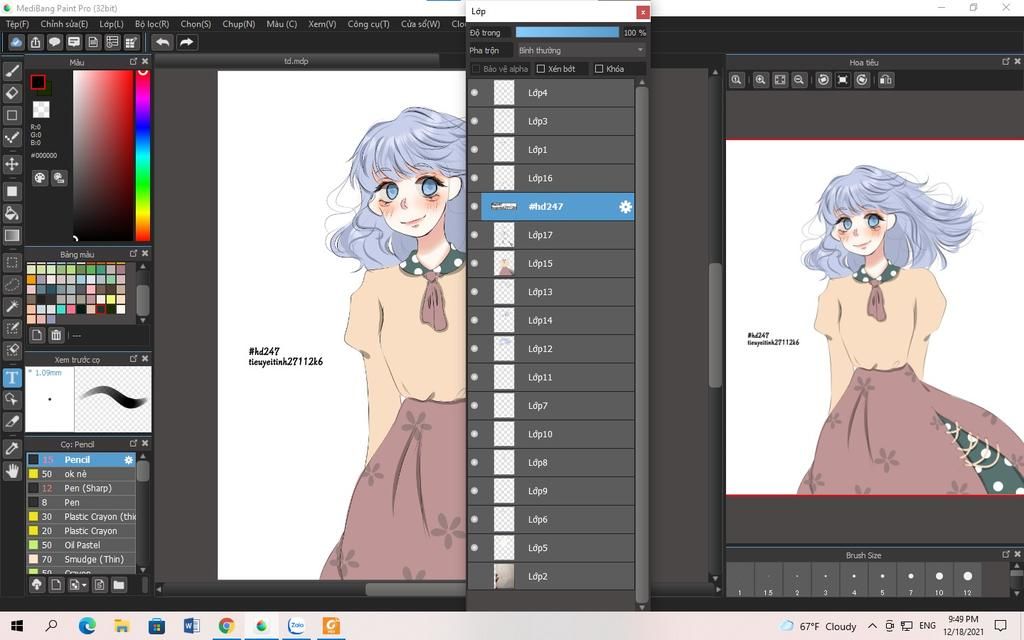The width and height of the screenshot is (1024, 640).
Task: Select the Brush tool in left toolbar
Action: coord(12,71)
